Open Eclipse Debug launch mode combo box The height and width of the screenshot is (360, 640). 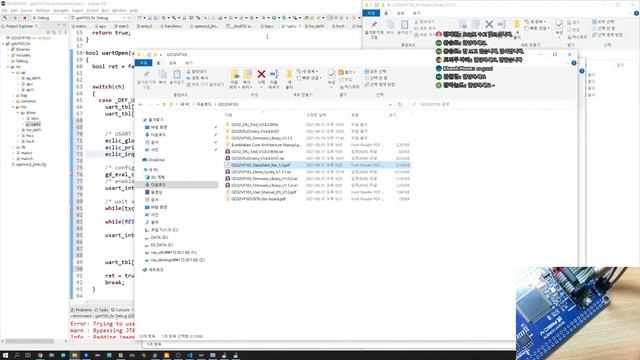tap(49, 18)
